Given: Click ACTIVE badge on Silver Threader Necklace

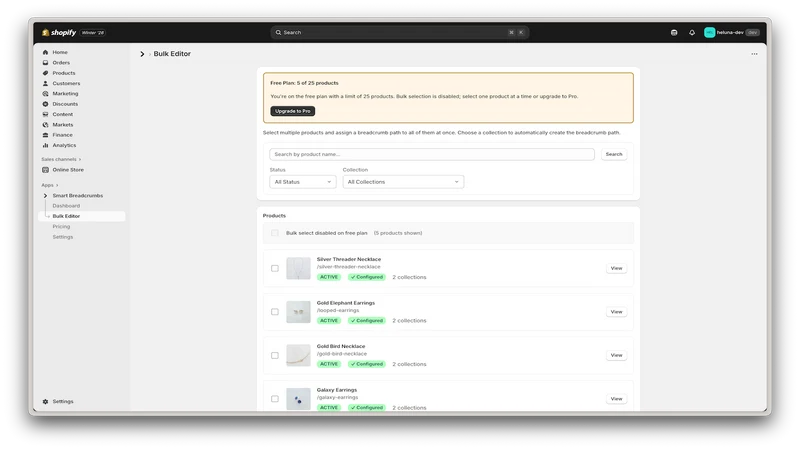Looking at the screenshot, I should click(x=329, y=277).
